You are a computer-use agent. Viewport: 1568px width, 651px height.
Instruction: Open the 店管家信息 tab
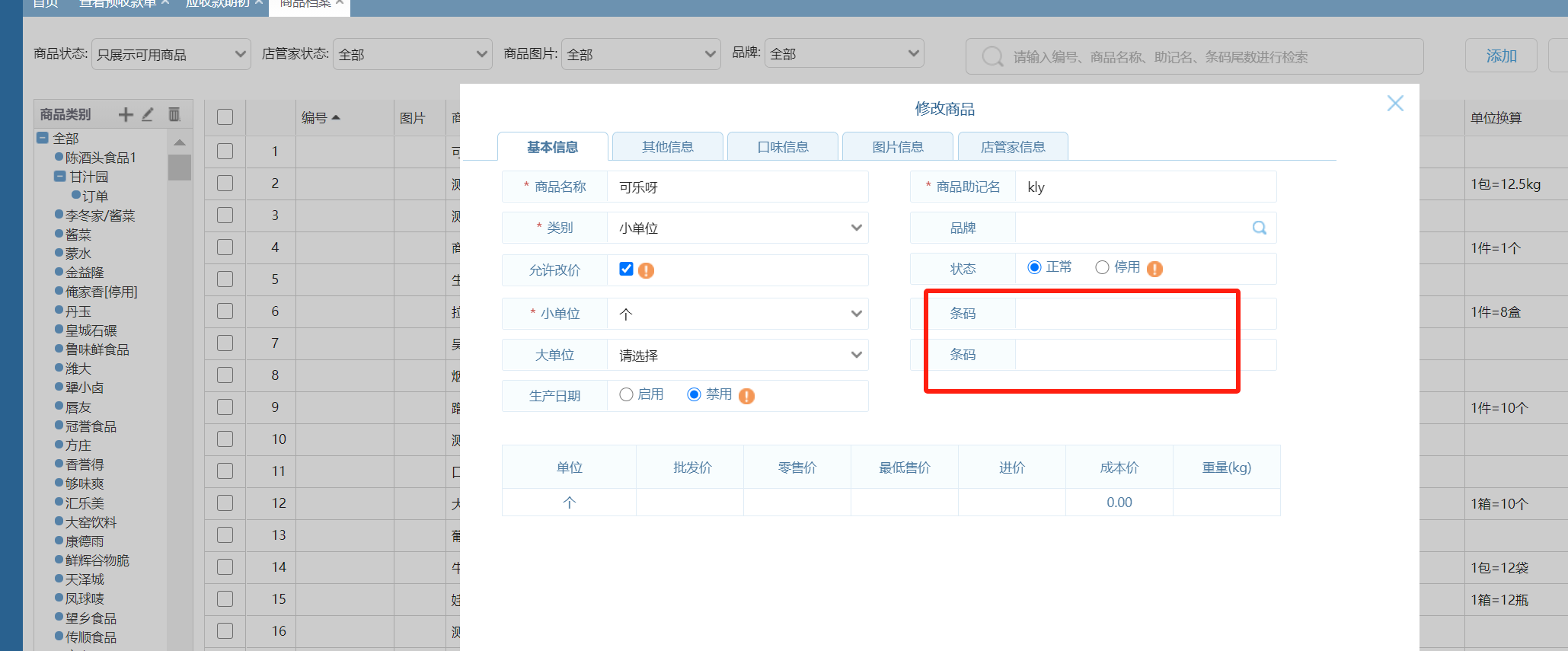pos(1012,147)
